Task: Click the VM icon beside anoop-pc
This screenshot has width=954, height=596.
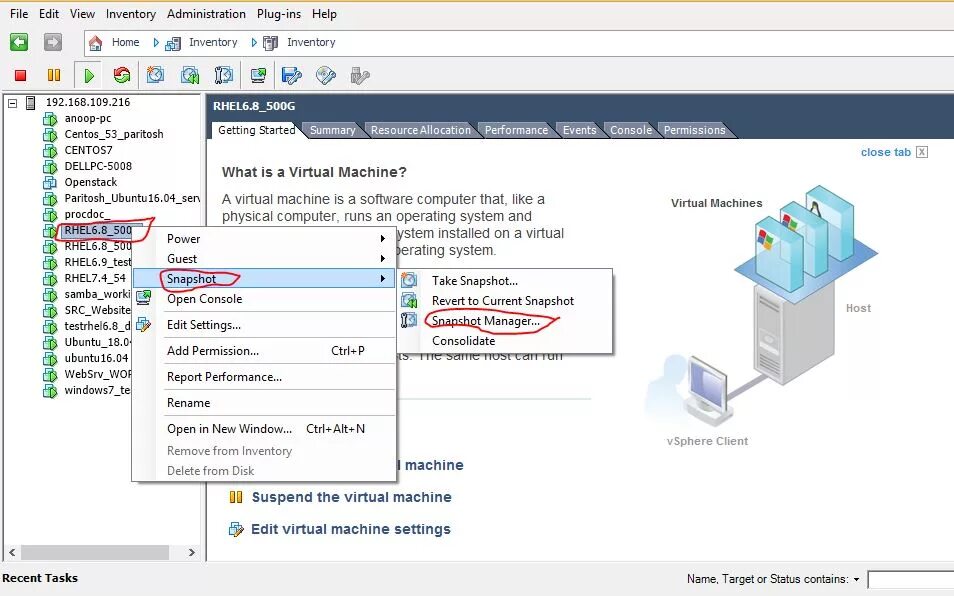Action: [x=50, y=119]
